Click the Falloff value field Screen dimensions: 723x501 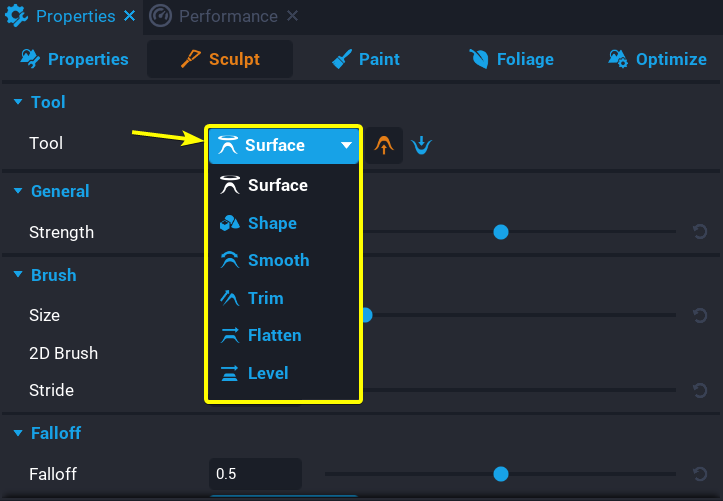click(255, 474)
